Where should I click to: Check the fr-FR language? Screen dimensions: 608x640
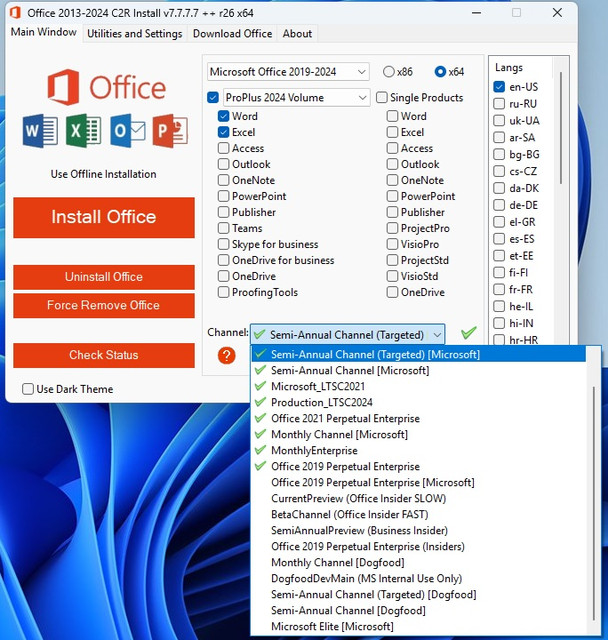(499, 289)
